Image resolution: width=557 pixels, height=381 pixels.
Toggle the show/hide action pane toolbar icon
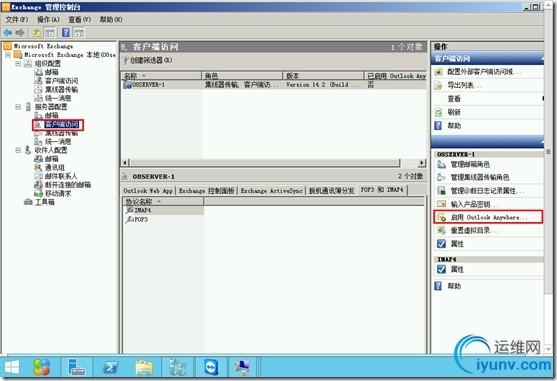coord(79,33)
